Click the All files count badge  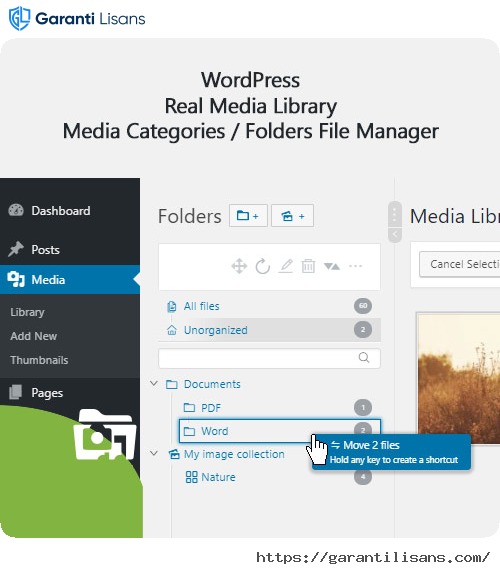[x=363, y=306]
